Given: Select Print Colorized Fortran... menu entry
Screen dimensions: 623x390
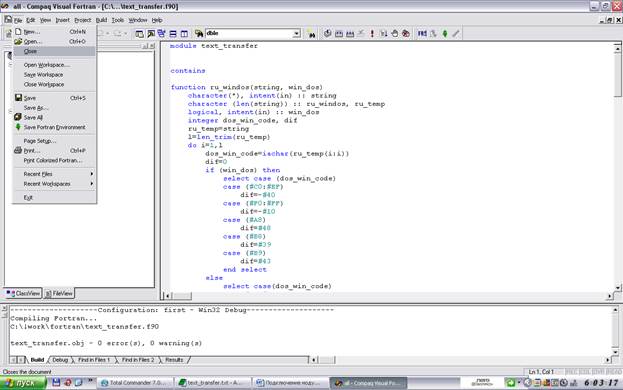Looking at the screenshot, I should coord(54,160).
